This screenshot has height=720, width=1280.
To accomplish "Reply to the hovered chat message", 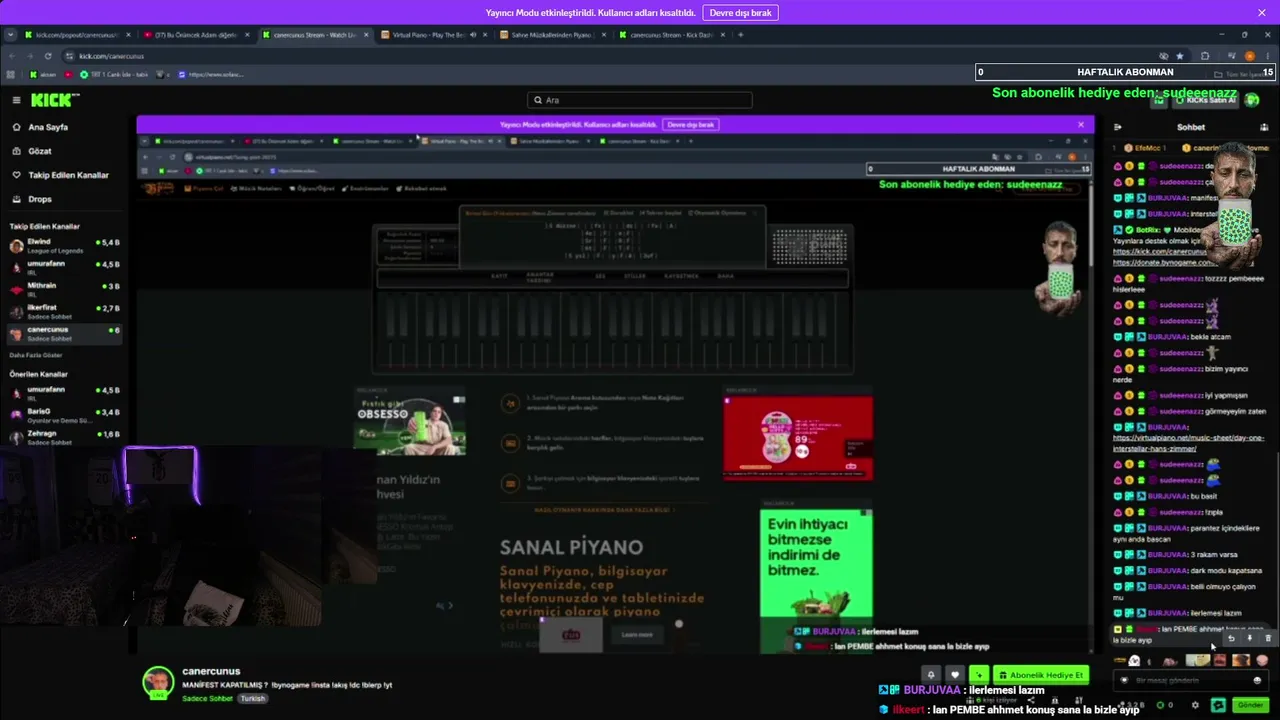I will [x=1231, y=638].
